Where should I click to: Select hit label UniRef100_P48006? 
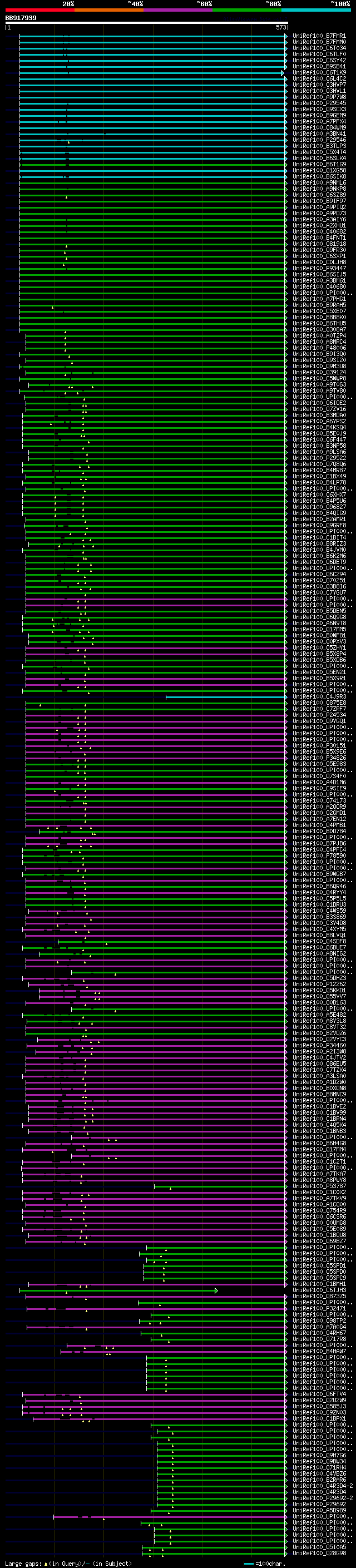pos(319,348)
